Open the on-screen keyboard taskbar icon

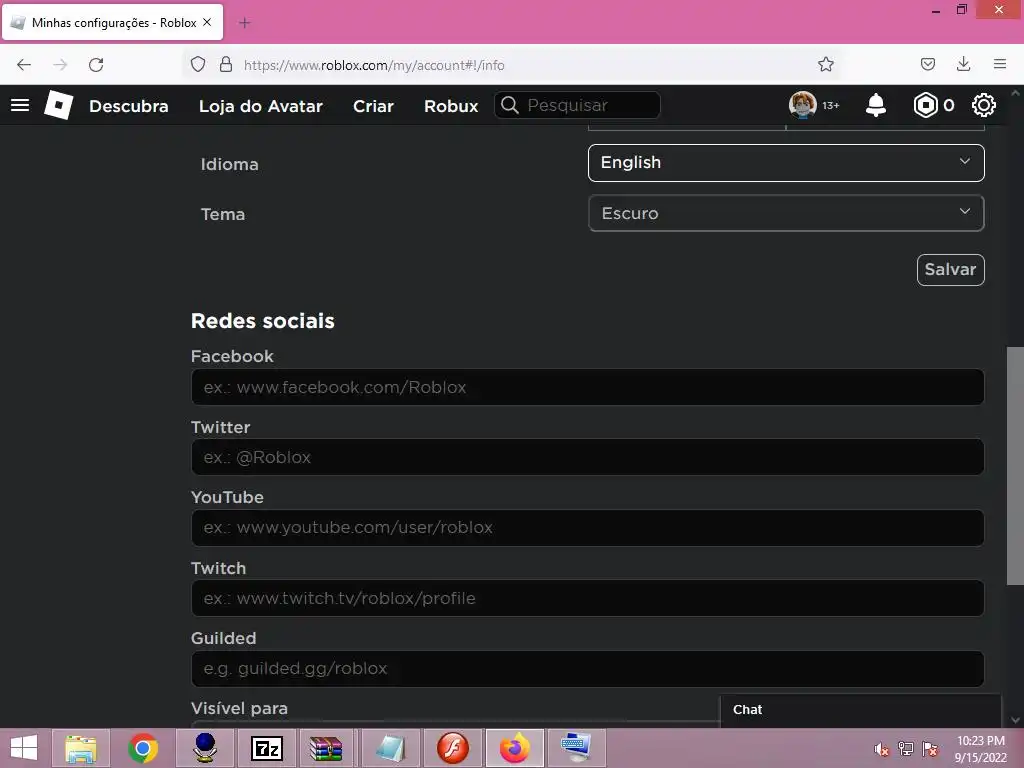[x=577, y=748]
